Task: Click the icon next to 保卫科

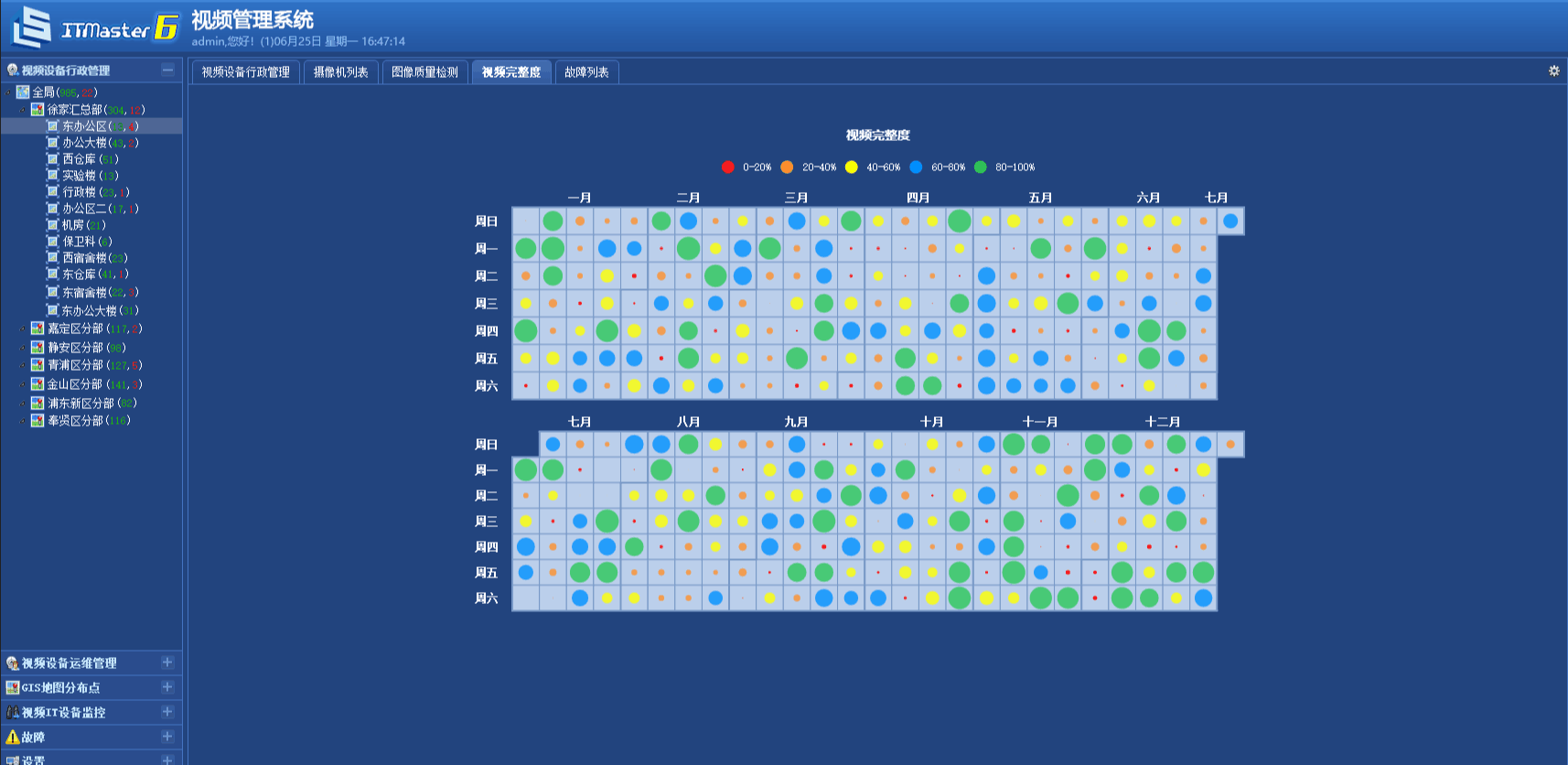Action: (x=53, y=242)
